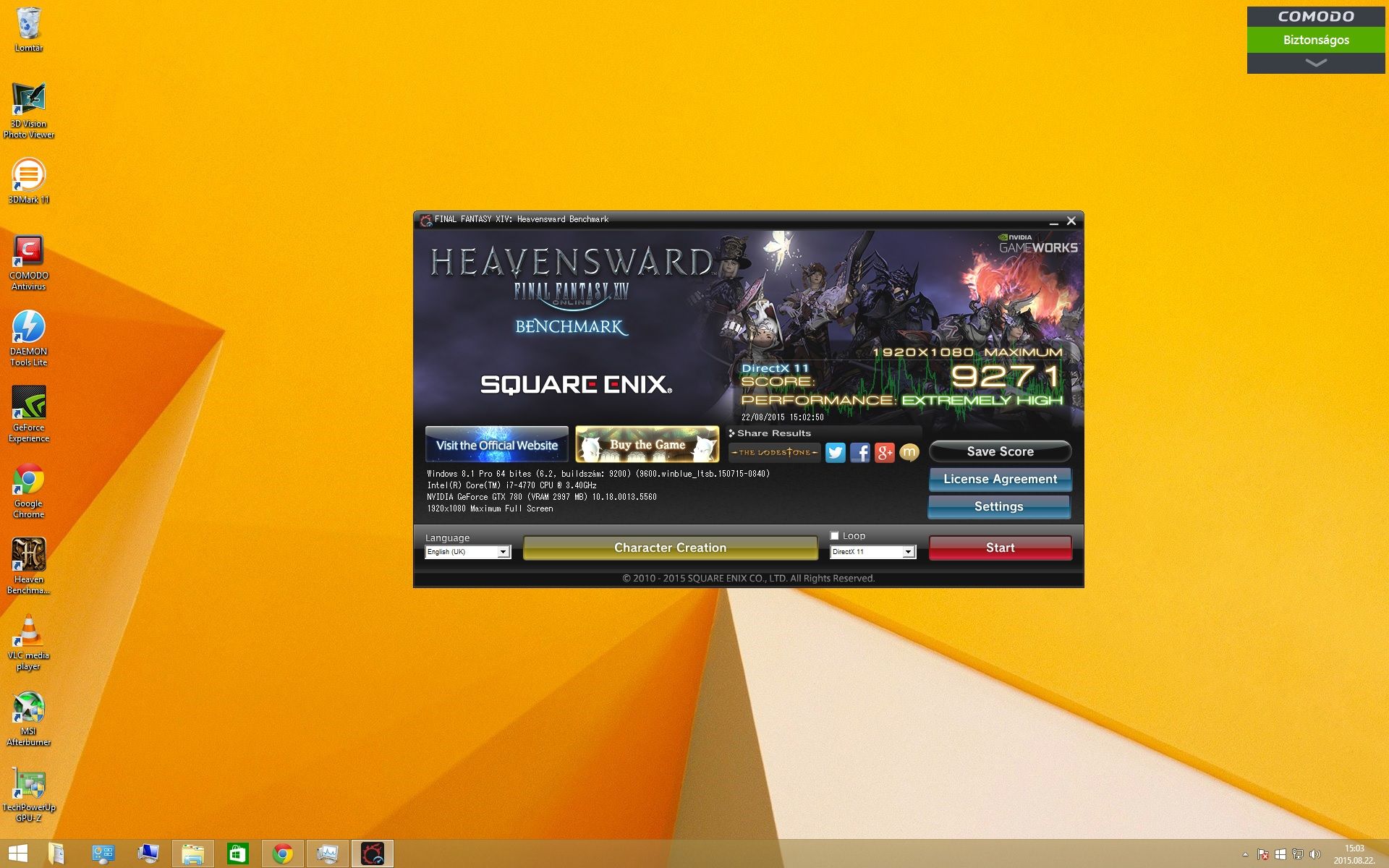Enable the Loop checkbox
This screenshot has width=1389, height=868.
point(834,536)
